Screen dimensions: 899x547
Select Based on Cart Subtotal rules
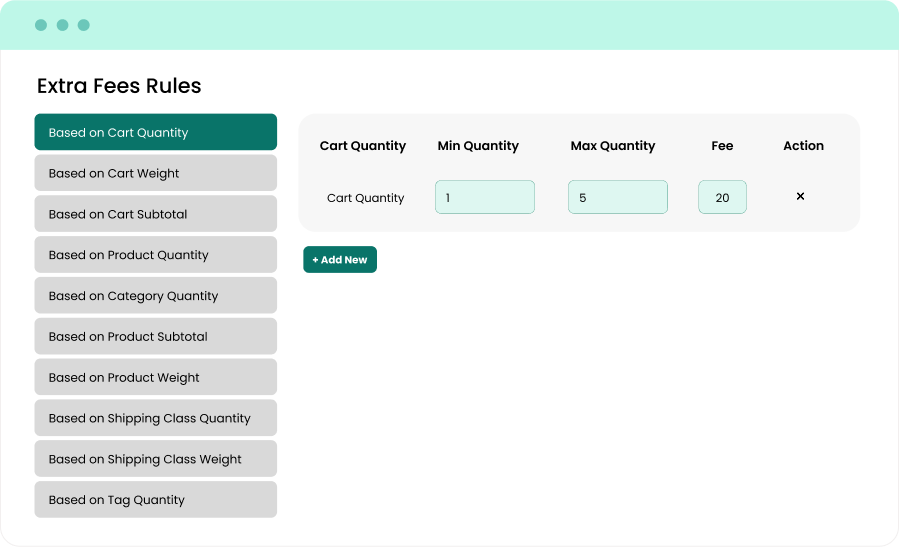pyautogui.click(x=155, y=214)
